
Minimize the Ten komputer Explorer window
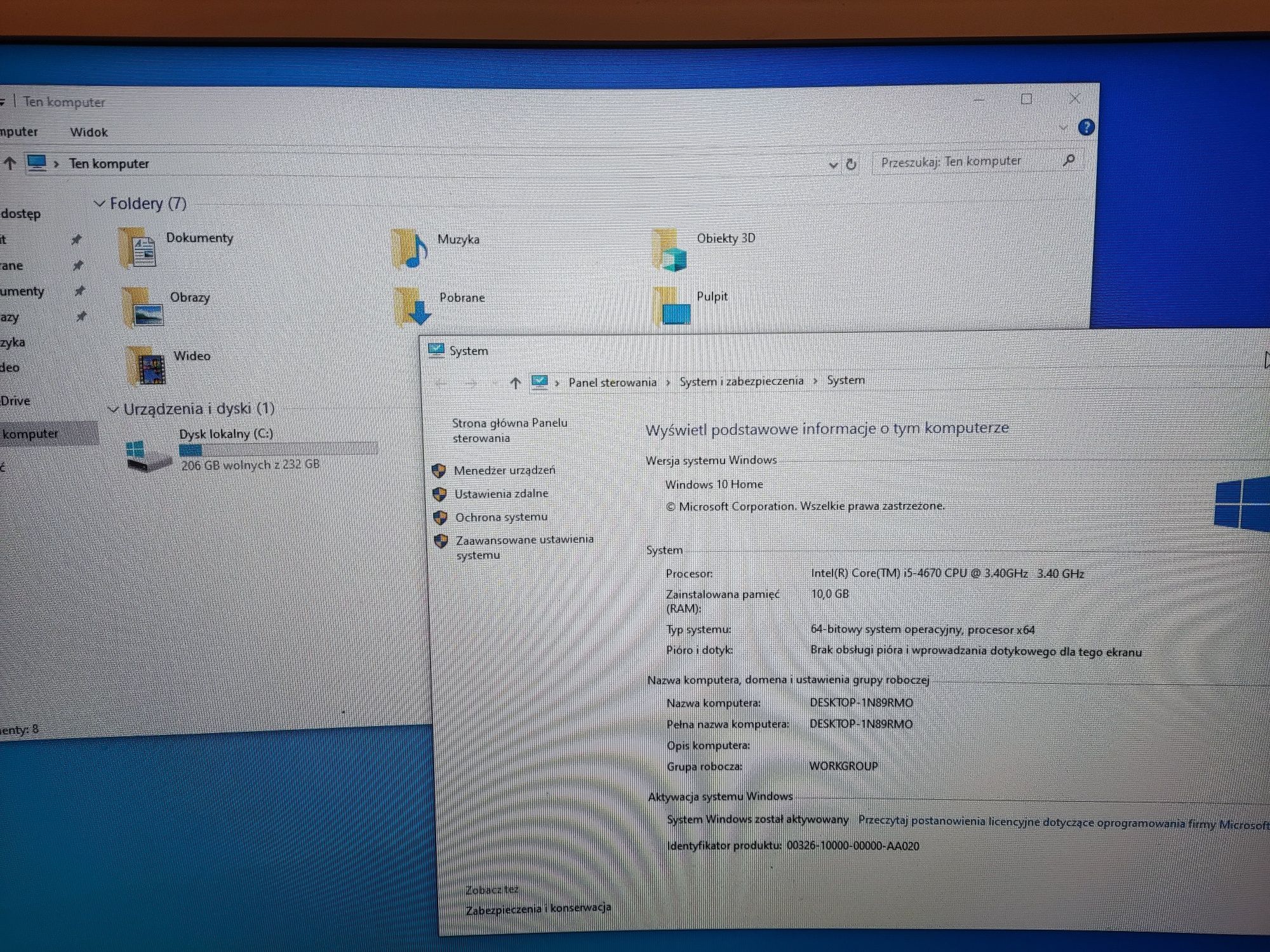pyautogui.click(x=979, y=100)
